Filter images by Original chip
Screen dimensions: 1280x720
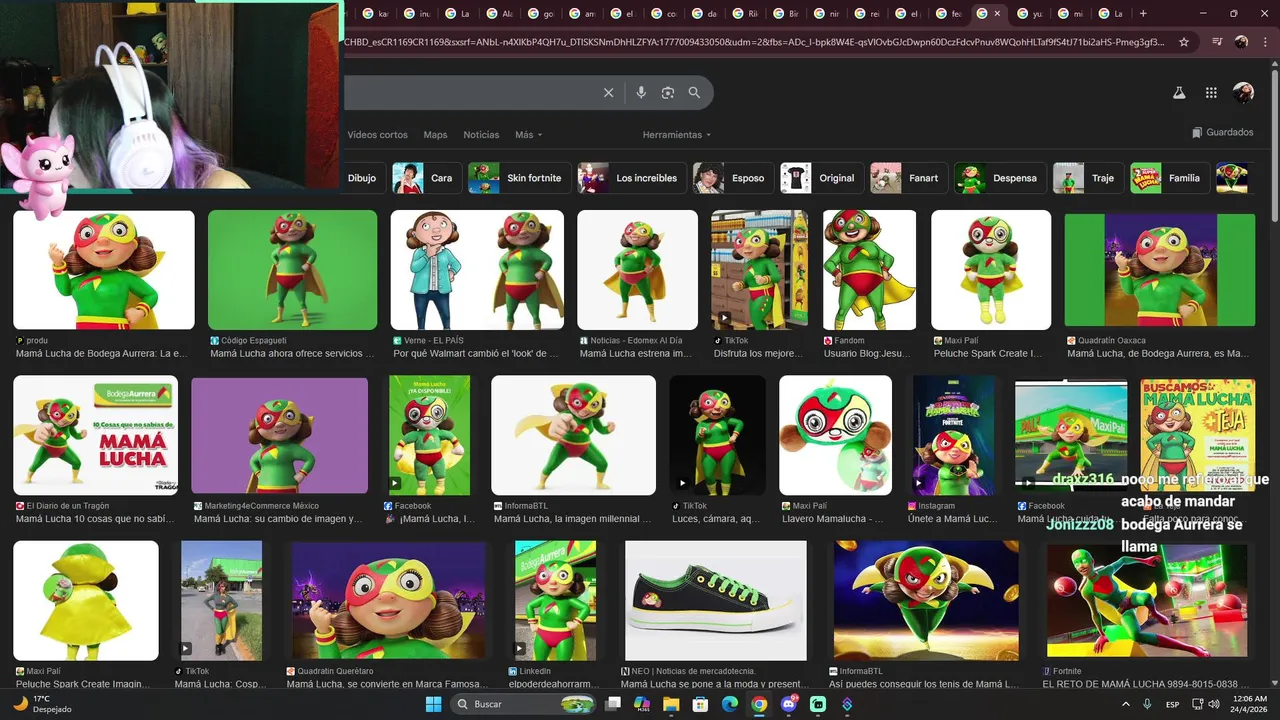click(x=821, y=178)
